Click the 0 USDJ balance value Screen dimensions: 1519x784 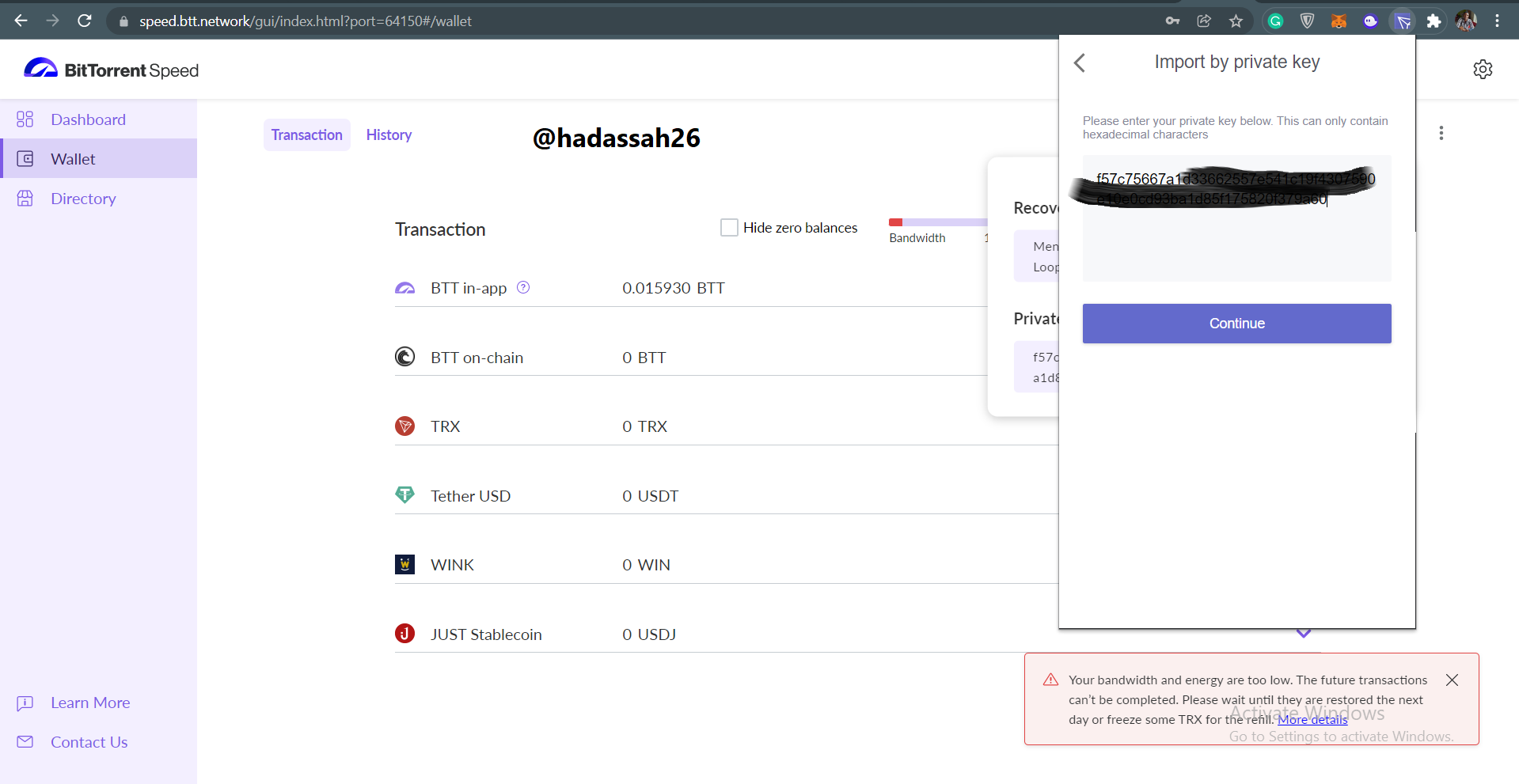(649, 634)
